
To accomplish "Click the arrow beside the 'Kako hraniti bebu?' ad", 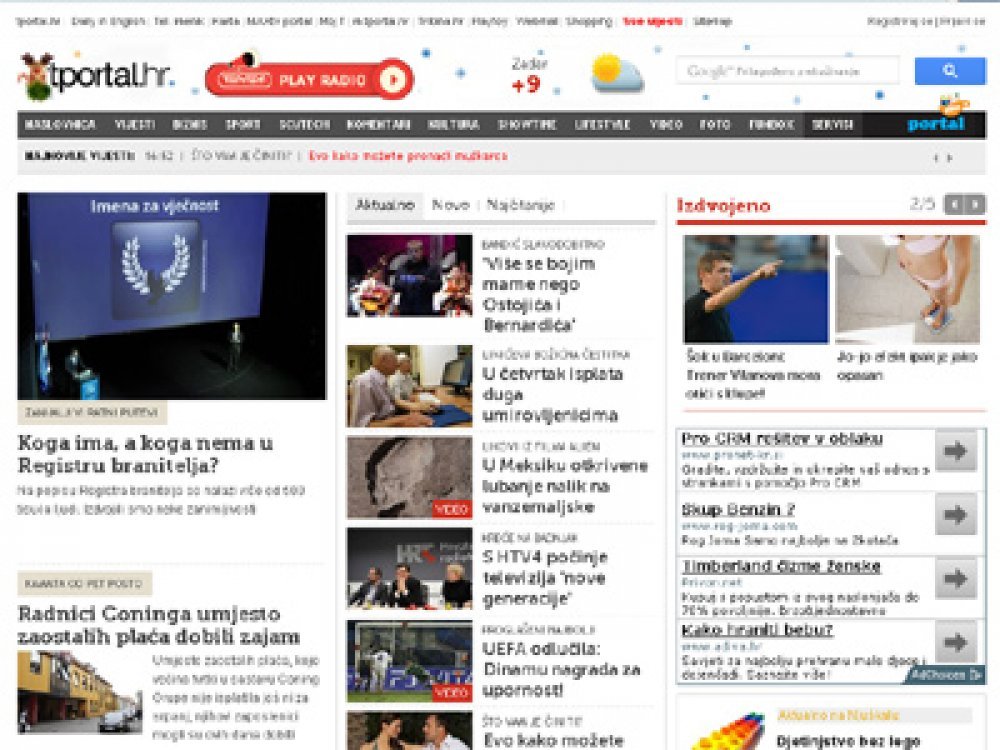I will 955,642.
